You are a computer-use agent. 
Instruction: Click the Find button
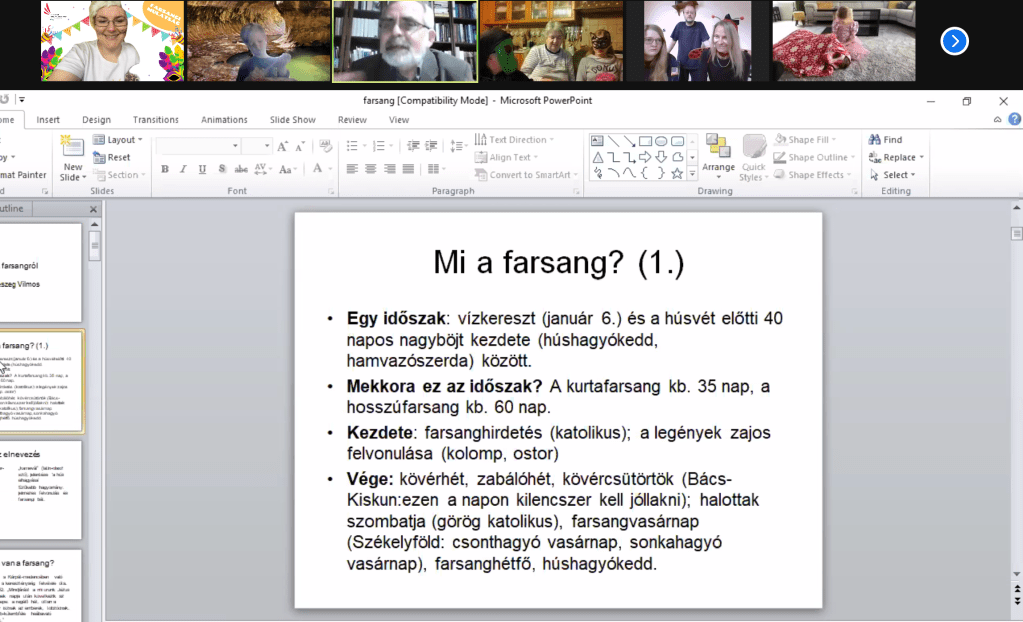point(885,140)
